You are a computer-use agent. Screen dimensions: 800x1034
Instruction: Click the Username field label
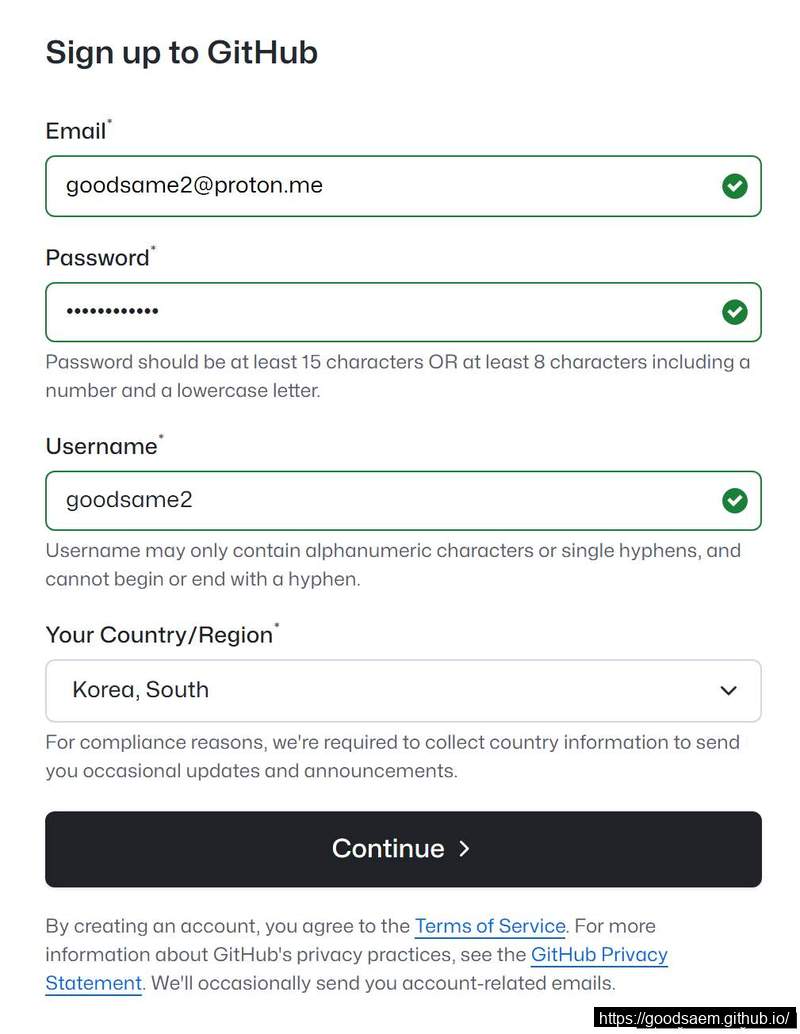104,446
